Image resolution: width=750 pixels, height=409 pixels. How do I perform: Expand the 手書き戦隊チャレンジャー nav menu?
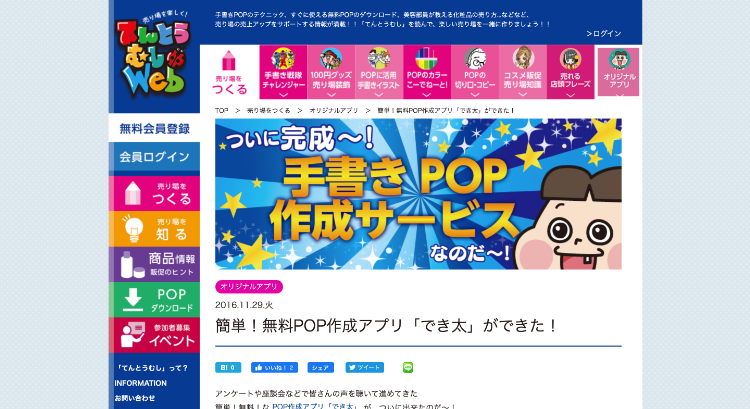(283, 72)
